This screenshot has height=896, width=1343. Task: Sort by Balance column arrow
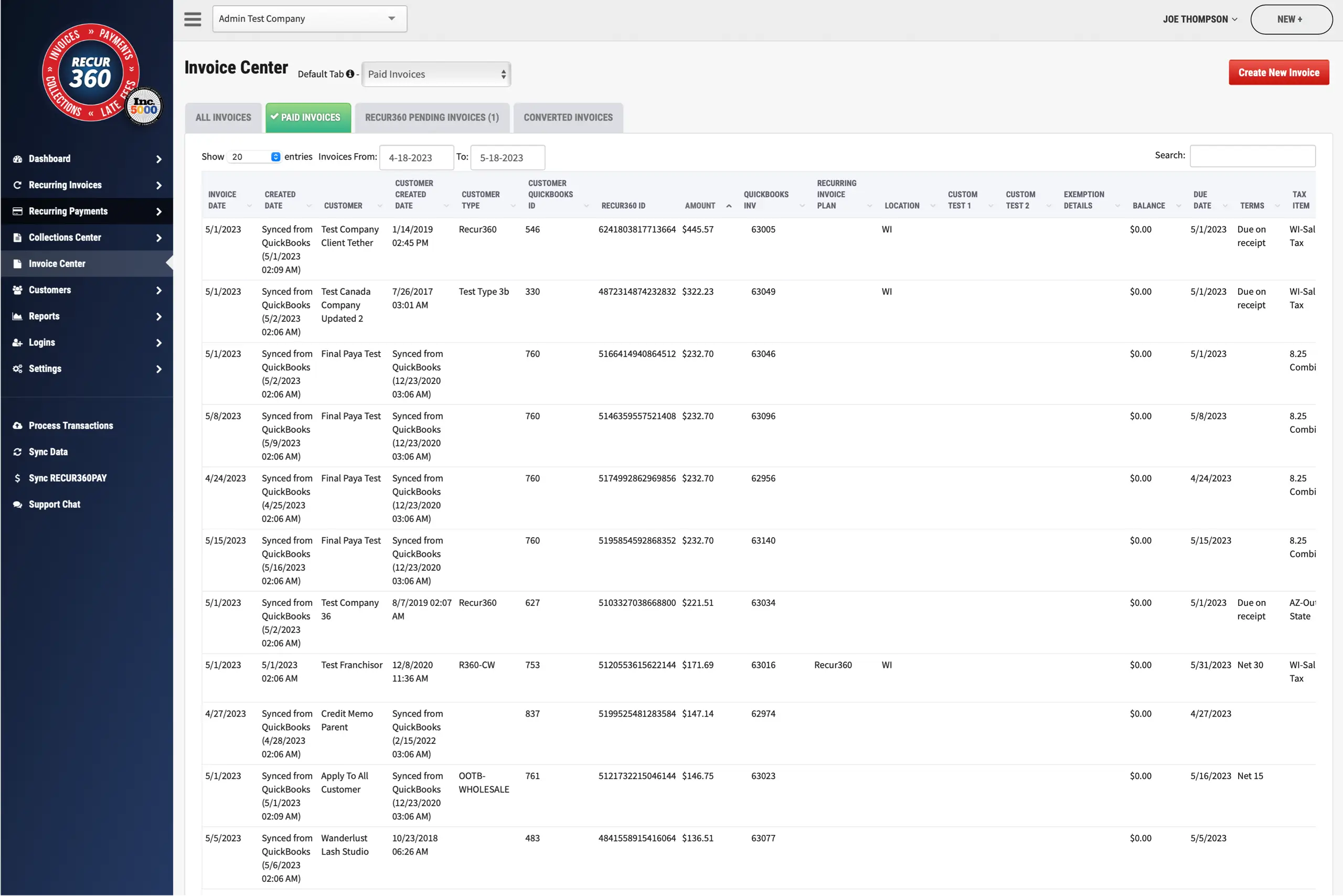1178,206
